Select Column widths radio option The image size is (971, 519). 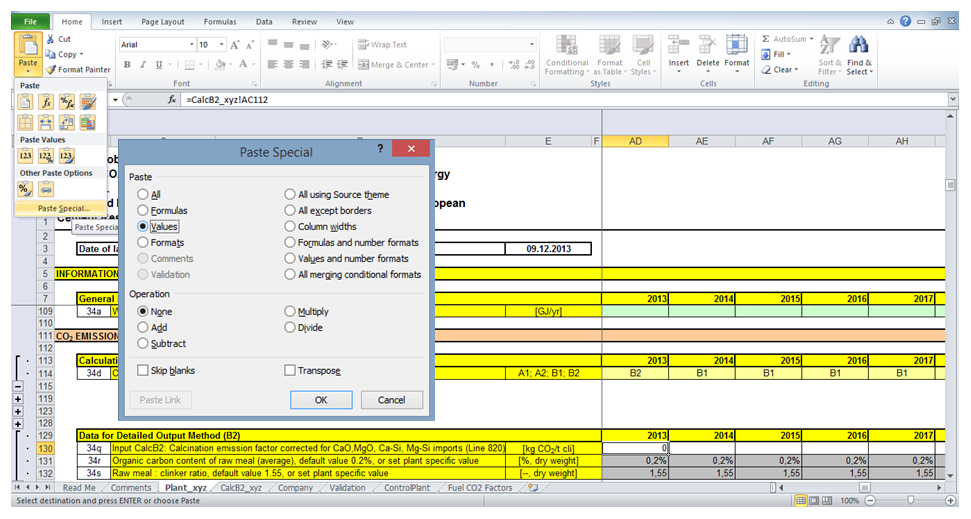pyautogui.click(x=290, y=226)
